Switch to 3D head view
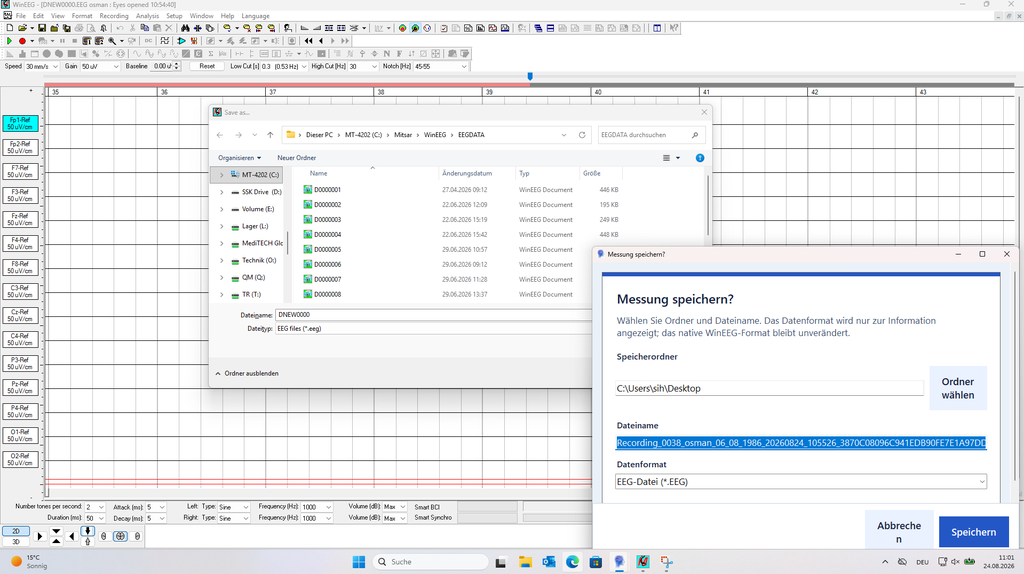 [x=16, y=541]
